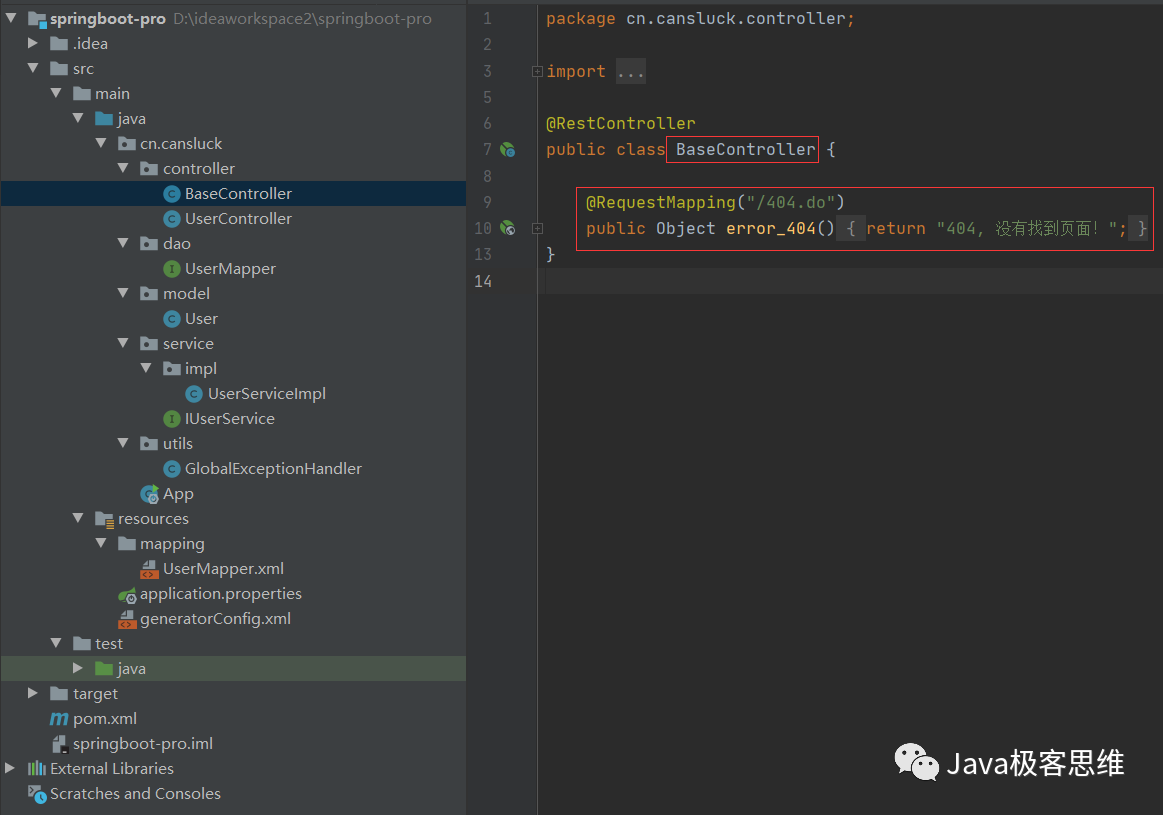This screenshot has width=1163, height=815.
Task: Click the UserController class icon
Action: pyautogui.click(x=171, y=220)
